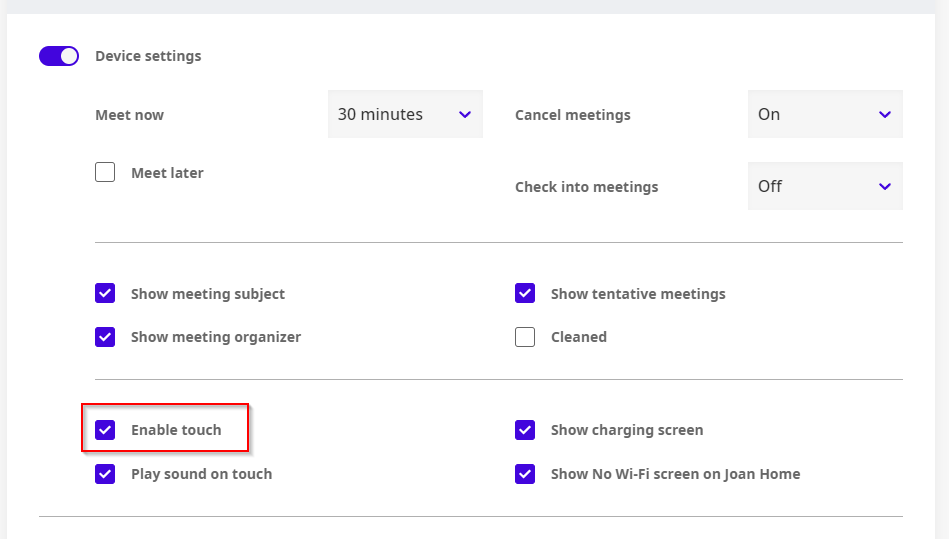The image size is (949, 539).
Task: Open the Check into meetings dropdown
Action: [x=825, y=186]
